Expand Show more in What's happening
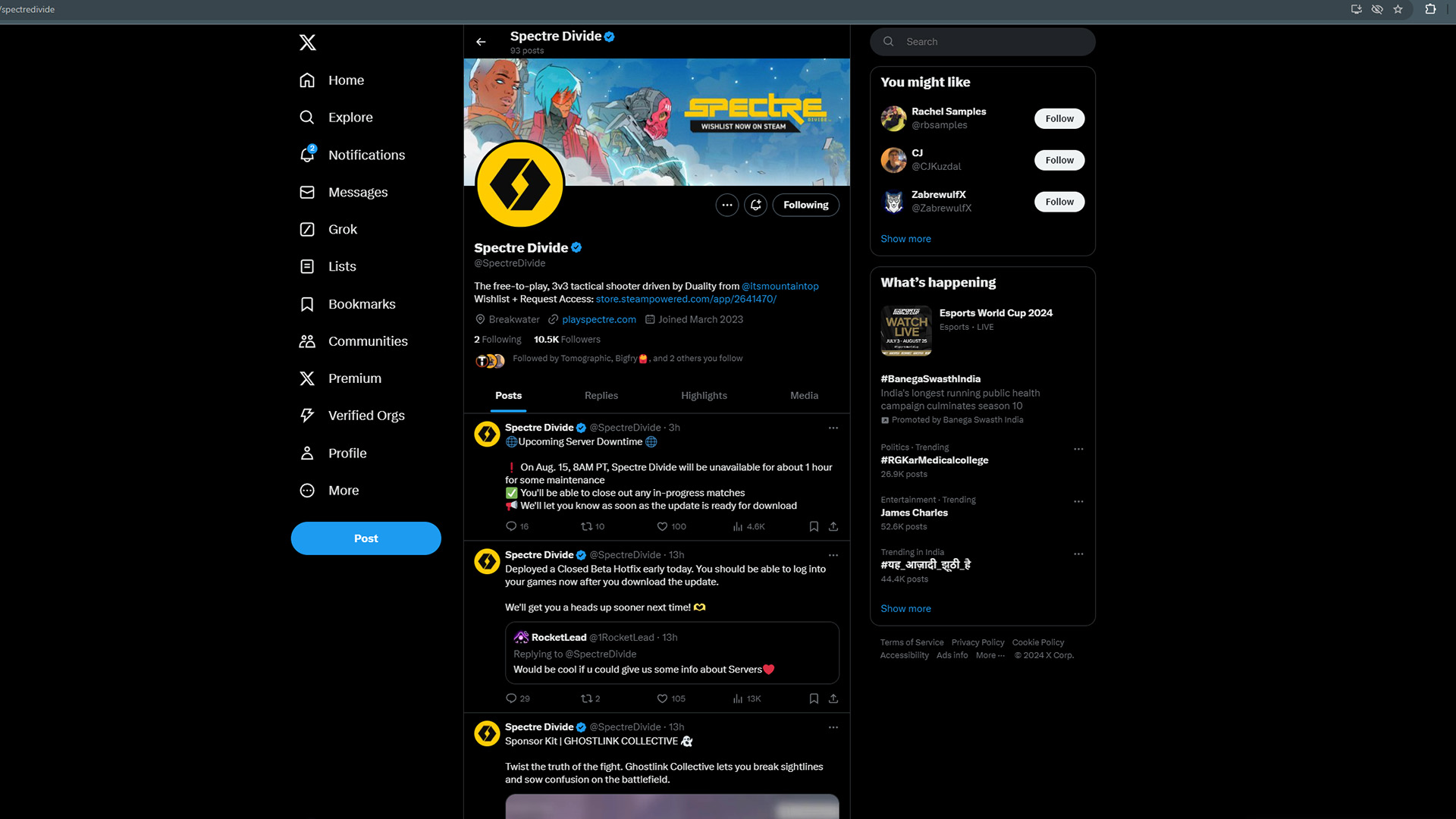 click(906, 608)
